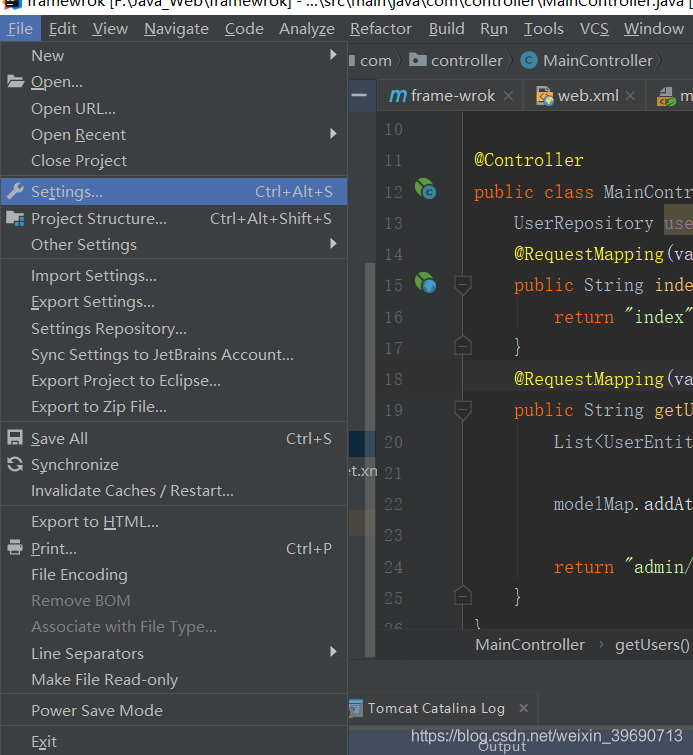This screenshot has height=755, width=693.
Task: Click the Open folder icon
Action: pyautogui.click(x=15, y=81)
